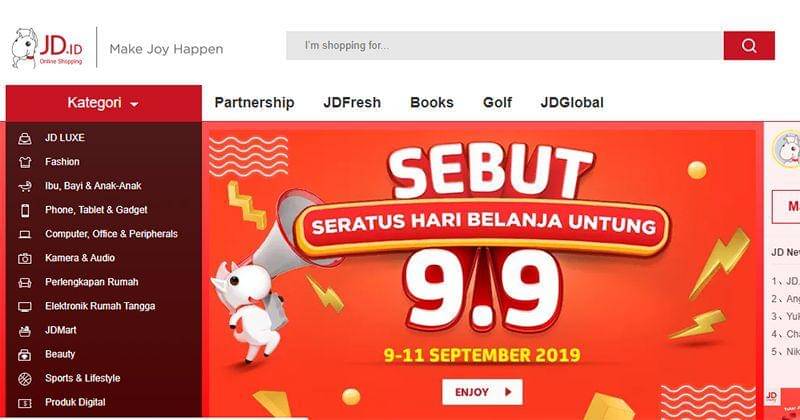
Task: Click the ENJOY button on banner
Action: point(482,392)
